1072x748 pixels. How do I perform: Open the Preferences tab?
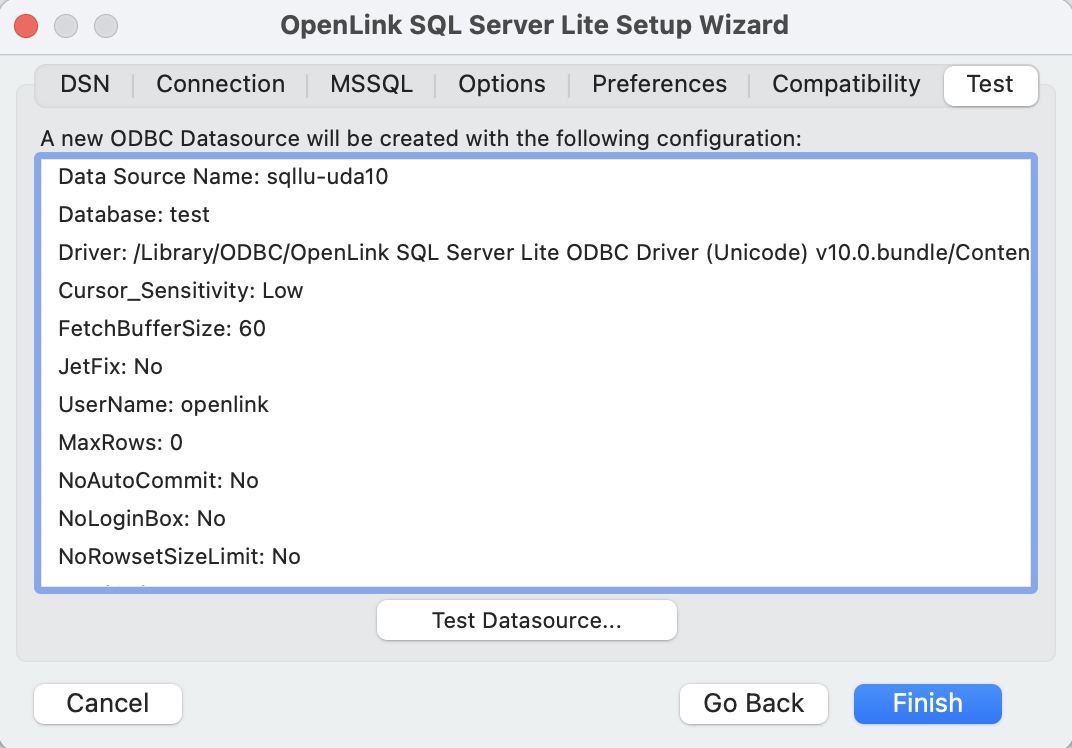[x=659, y=84]
